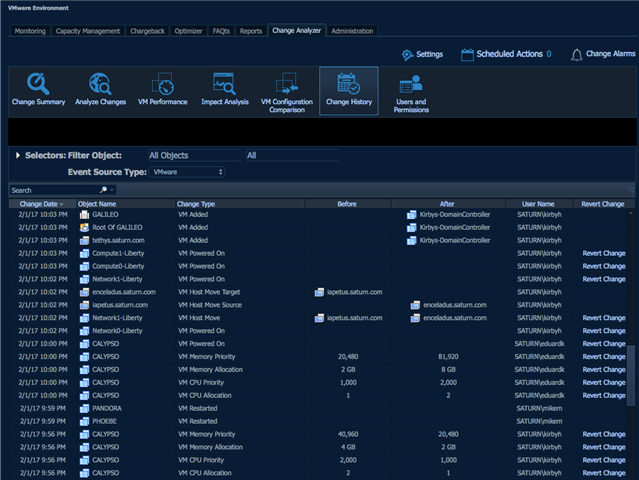Open the Change Alarms bell icon
The height and width of the screenshot is (480, 639).
(x=576, y=55)
